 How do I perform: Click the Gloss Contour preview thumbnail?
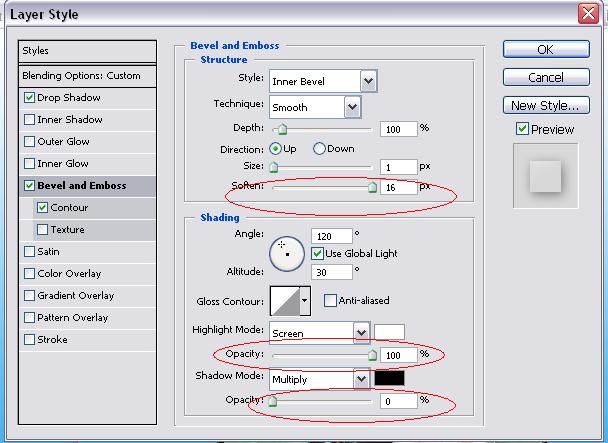pos(285,301)
